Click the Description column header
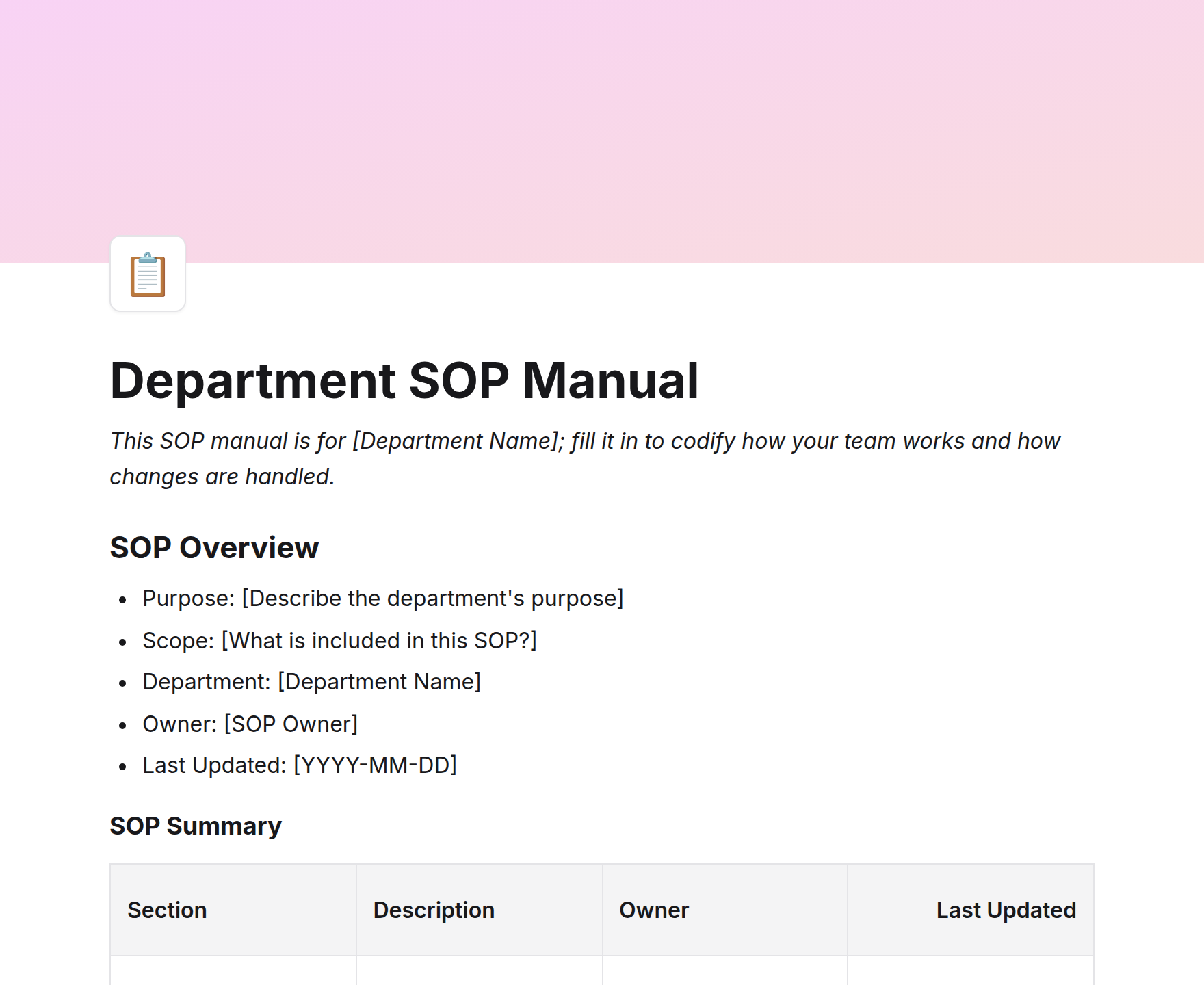Image resolution: width=1204 pixels, height=985 pixels. coord(479,910)
